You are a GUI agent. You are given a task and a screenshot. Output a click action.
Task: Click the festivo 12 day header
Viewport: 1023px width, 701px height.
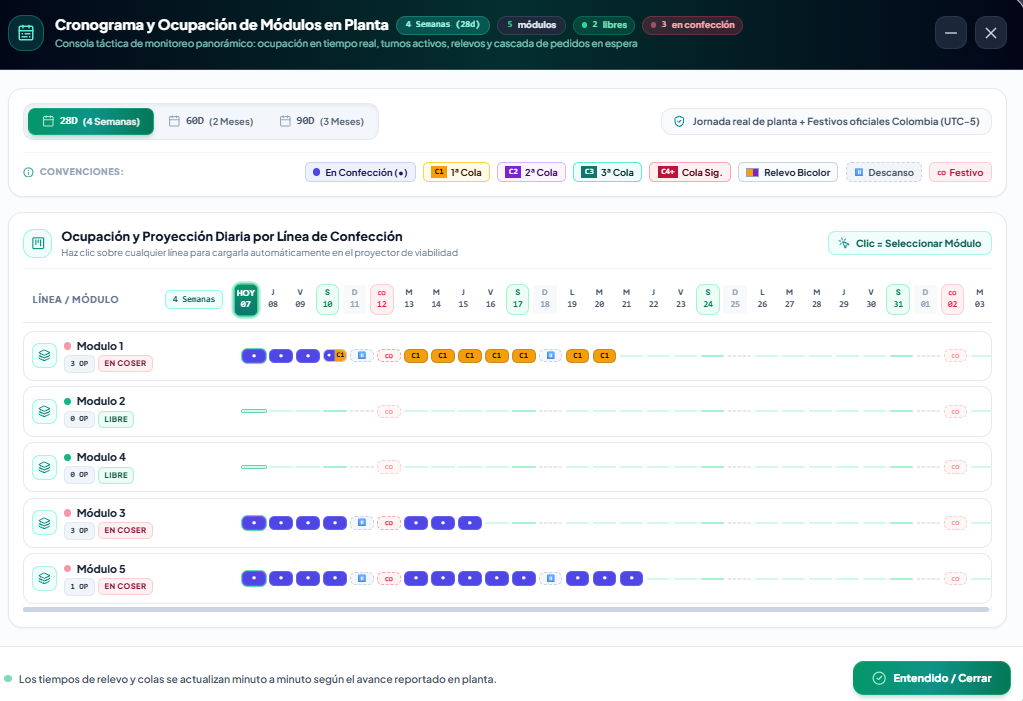point(382,299)
